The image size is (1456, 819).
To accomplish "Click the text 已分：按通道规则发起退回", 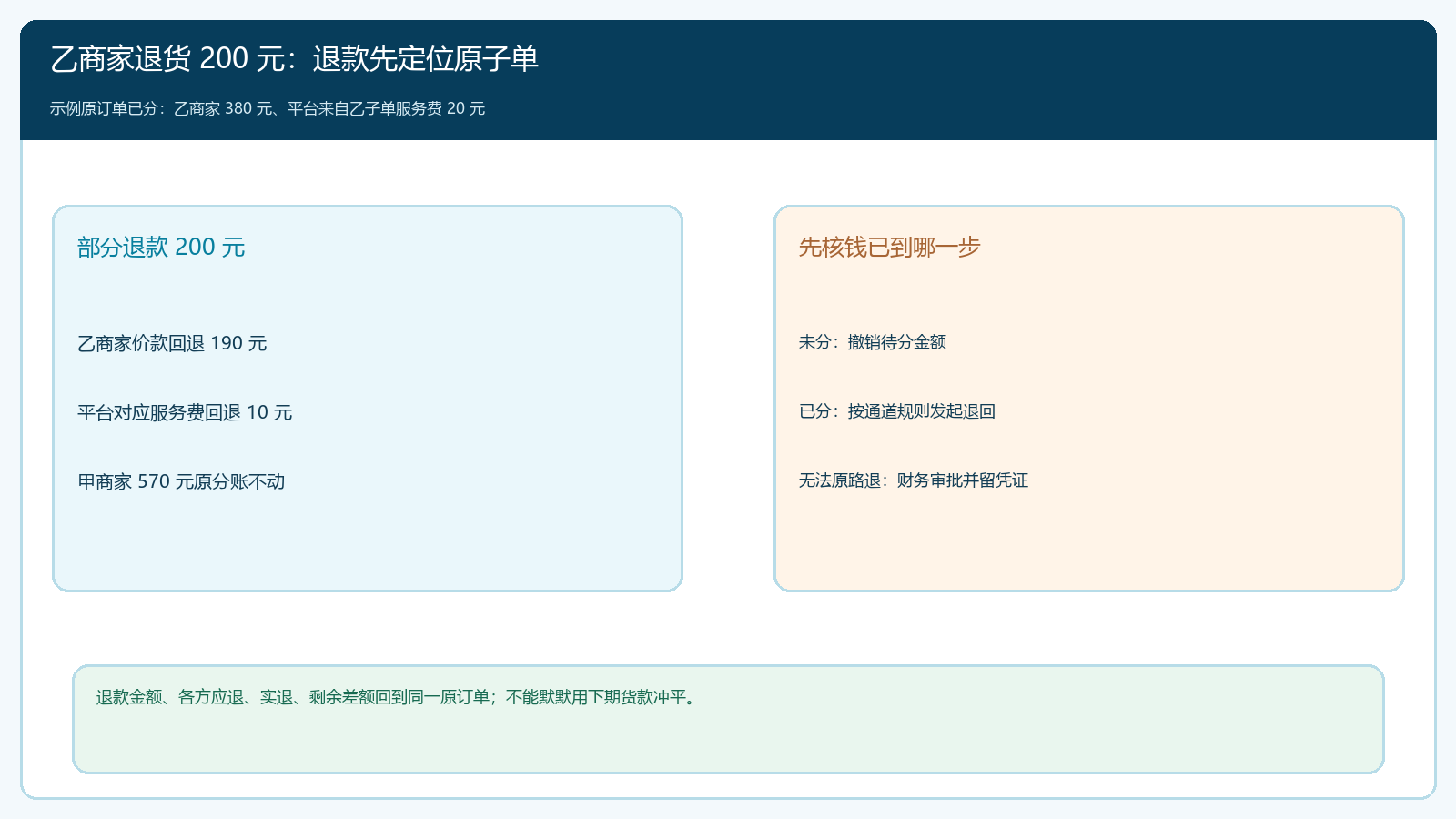I will (x=897, y=411).
